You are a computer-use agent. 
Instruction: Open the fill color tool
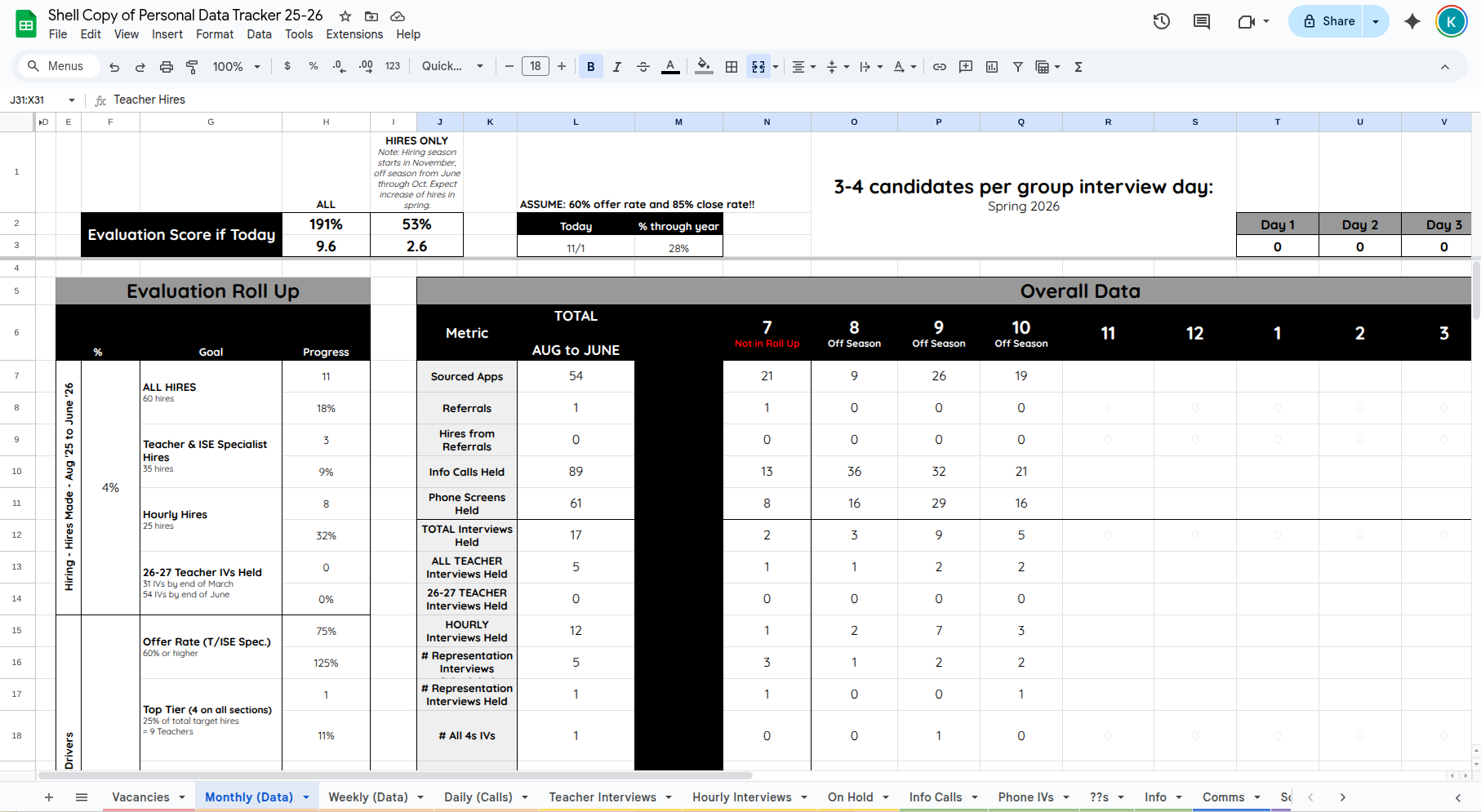703,66
